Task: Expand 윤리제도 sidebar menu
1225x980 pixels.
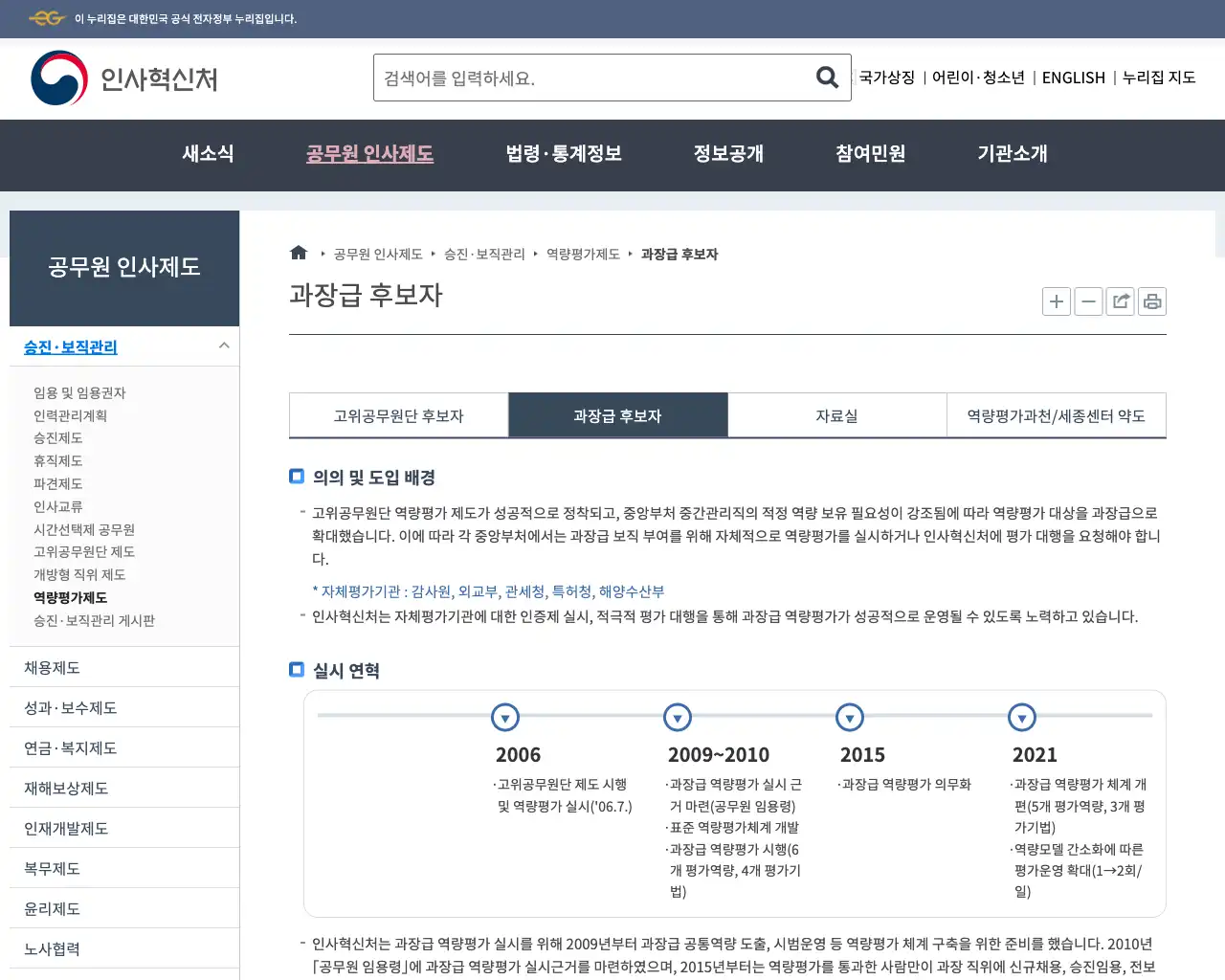Action: click(124, 908)
